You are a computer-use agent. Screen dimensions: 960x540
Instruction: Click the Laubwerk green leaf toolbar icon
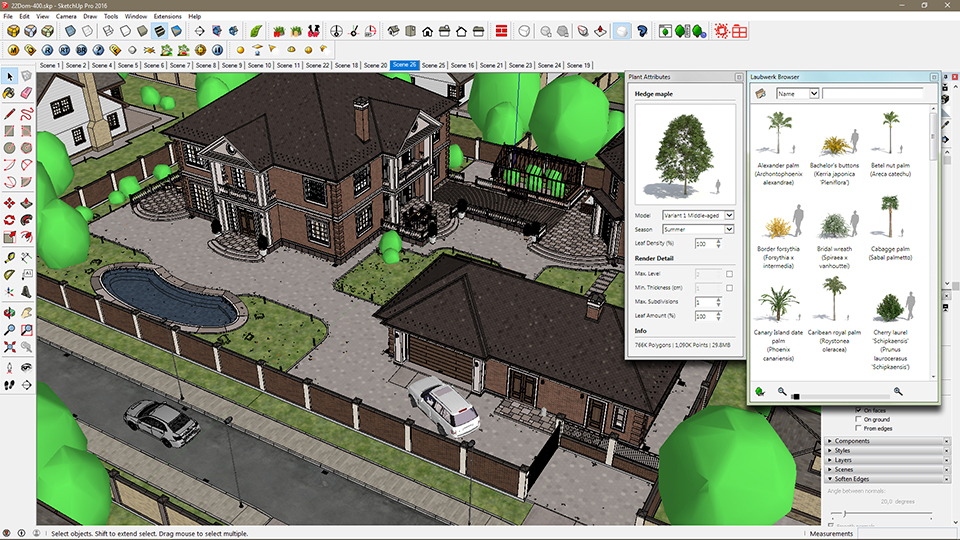tap(255, 31)
